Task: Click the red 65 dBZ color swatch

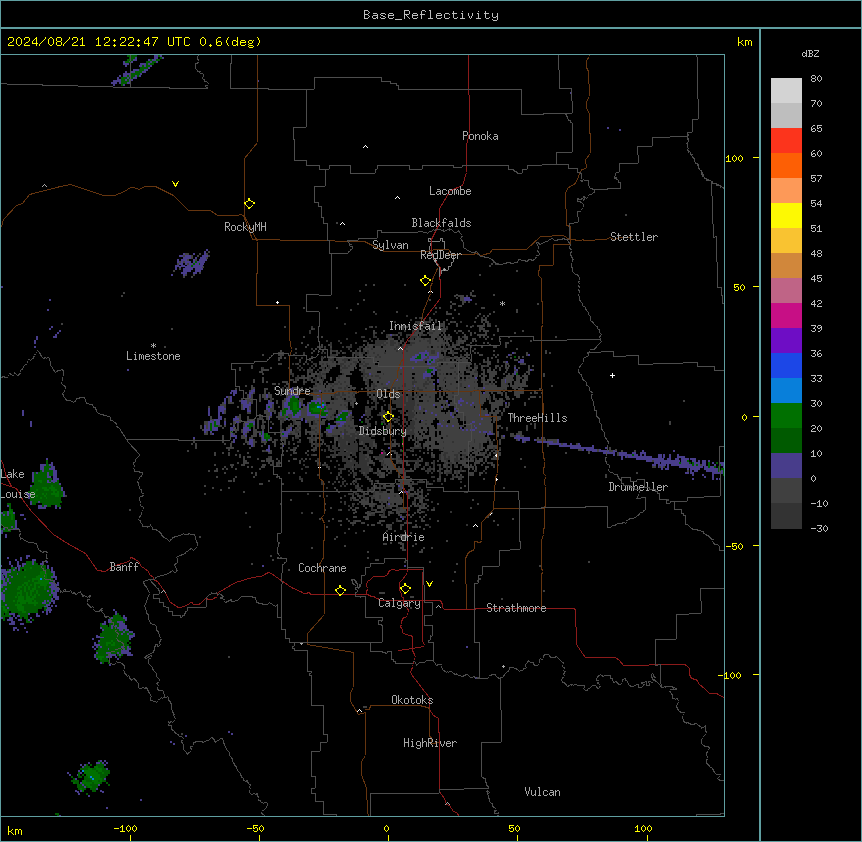Action: 786,140
